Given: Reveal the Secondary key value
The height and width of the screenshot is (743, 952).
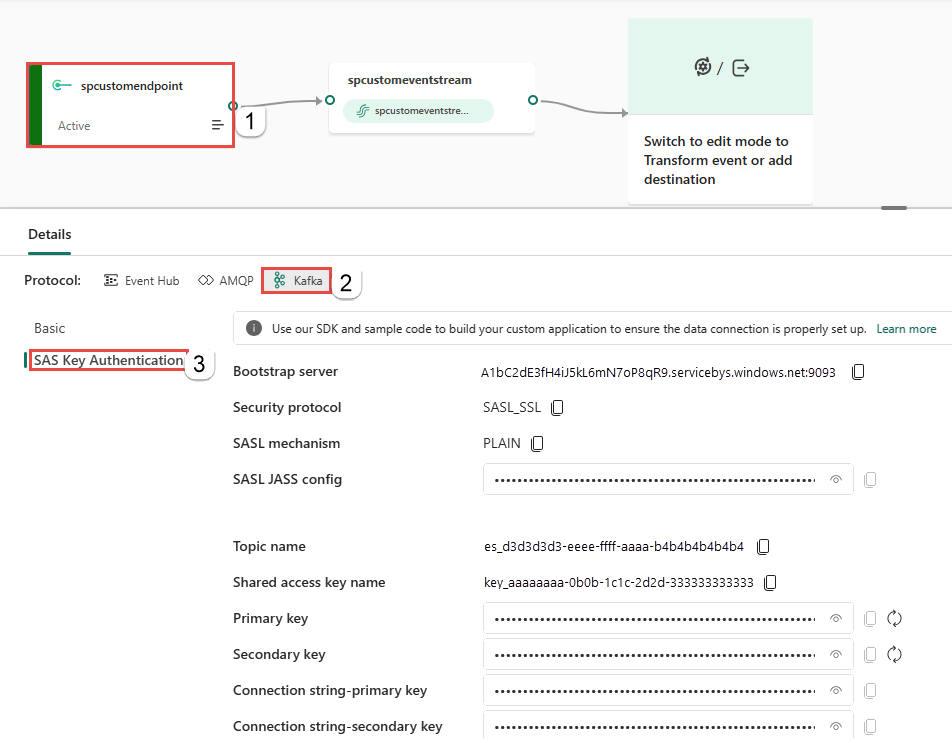Looking at the screenshot, I should click(836, 655).
